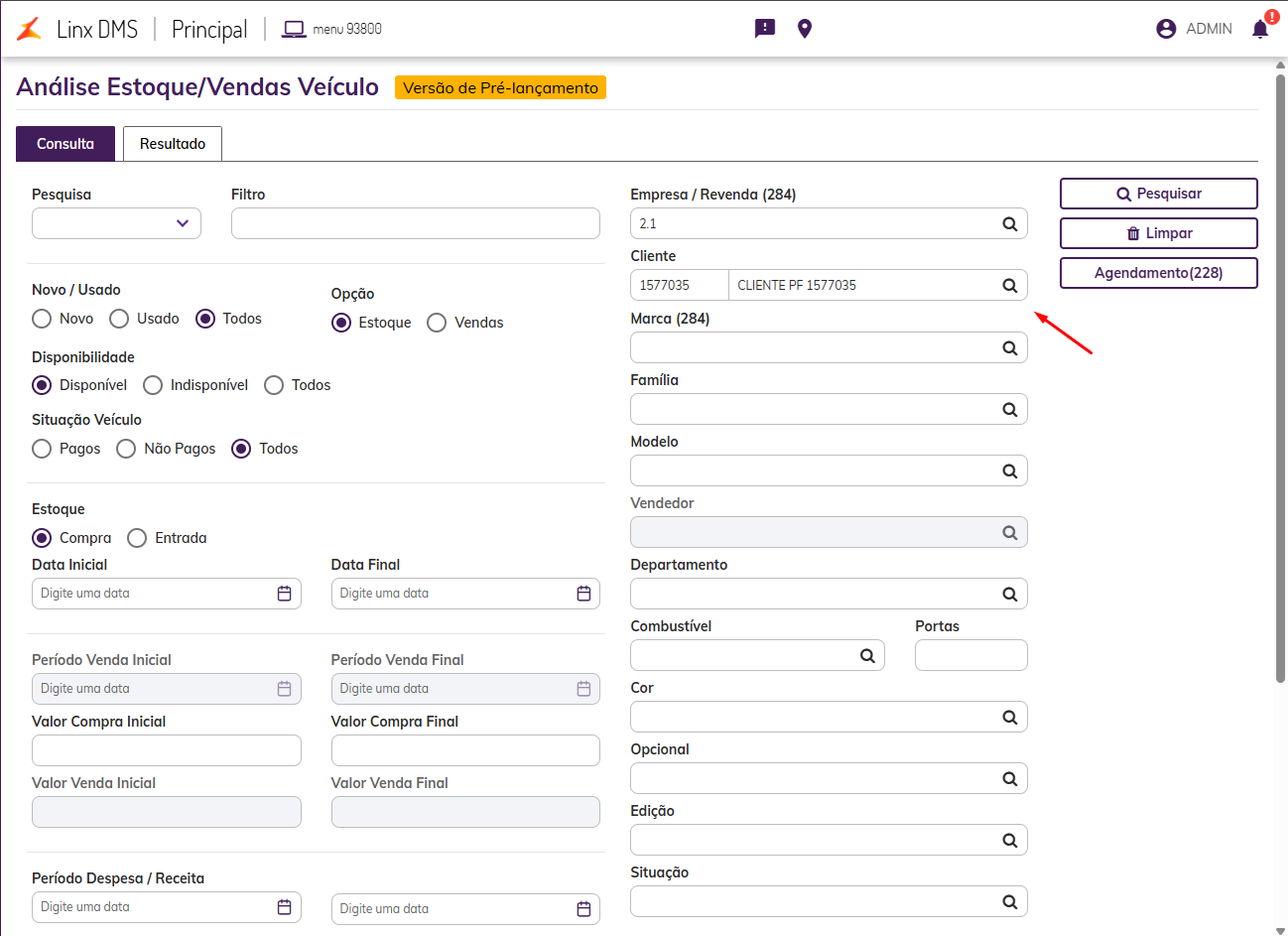Click the Cliente code field 1577035
This screenshot has width=1288, height=936.
point(680,285)
